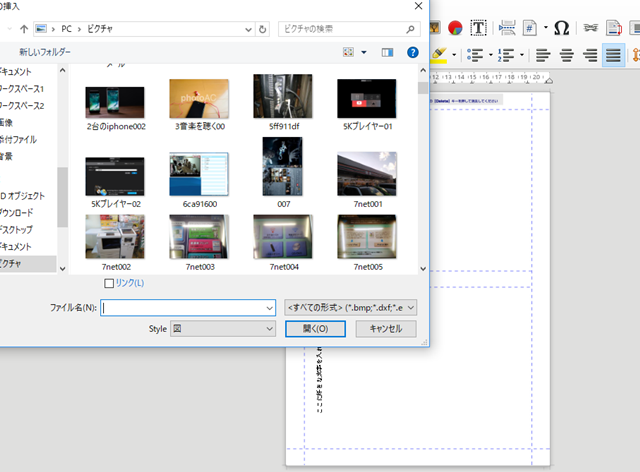
Task: Click the キャンセル button
Action: point(386,329)
